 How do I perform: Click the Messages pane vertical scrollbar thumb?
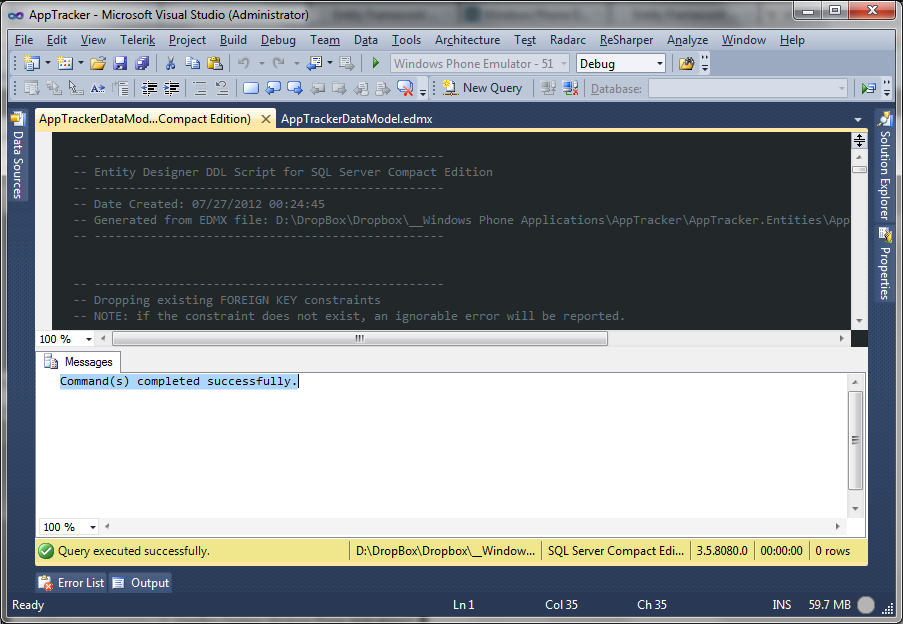pyautogui.click(x=855, y=440)
